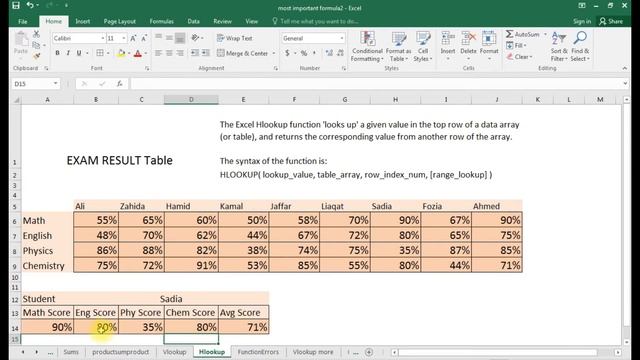Open the font size dropdown
This screenshot has height=360, width=640.
(x=124, y=38)
